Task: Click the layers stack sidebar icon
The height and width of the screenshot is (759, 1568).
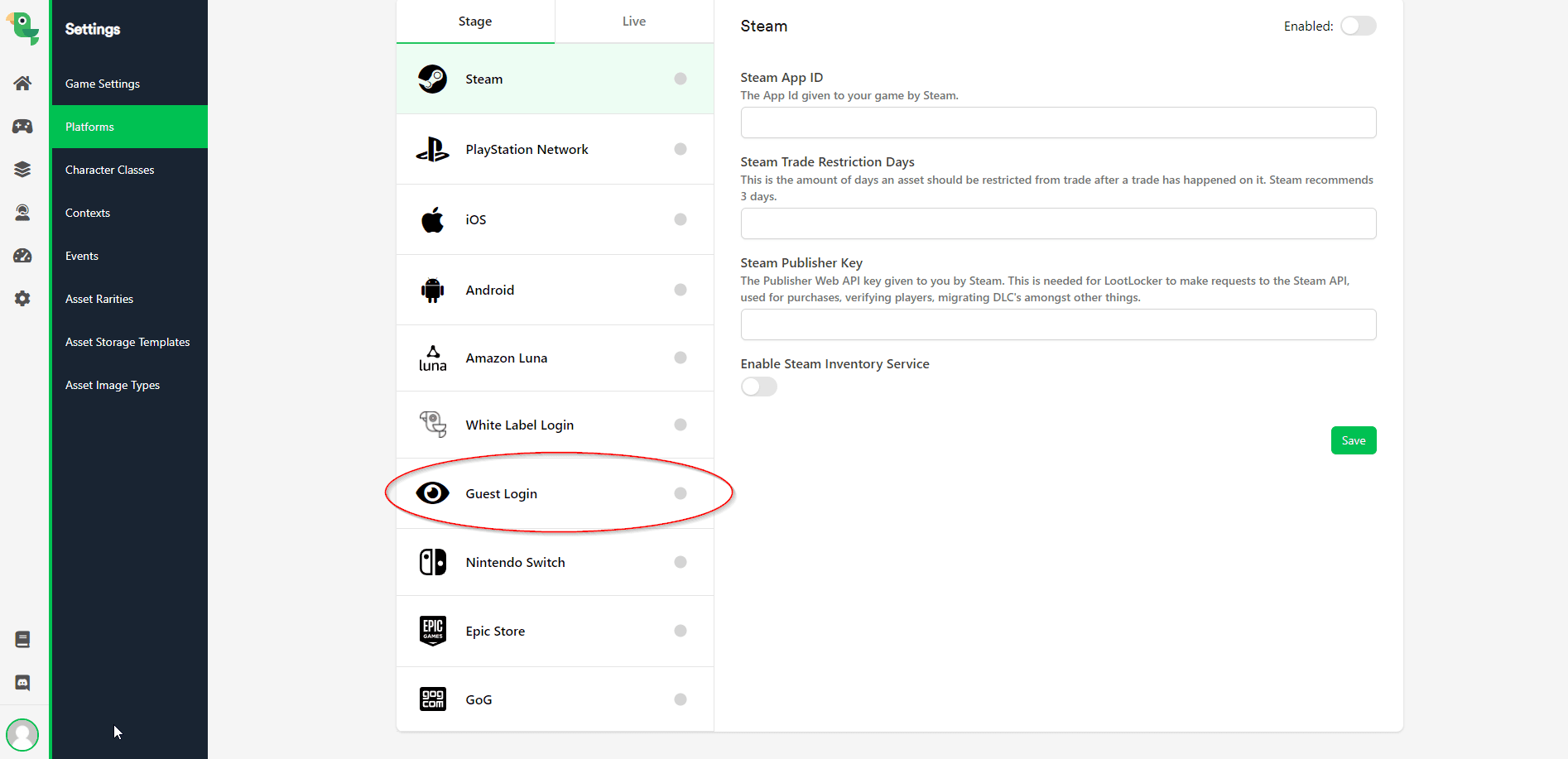Action: coord(22,169)
